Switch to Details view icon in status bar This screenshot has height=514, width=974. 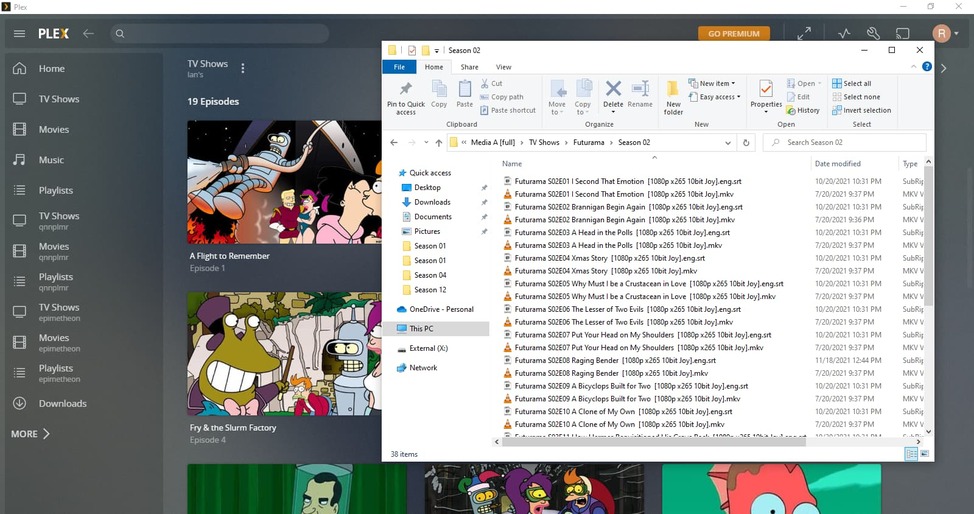tap(911, 454)
